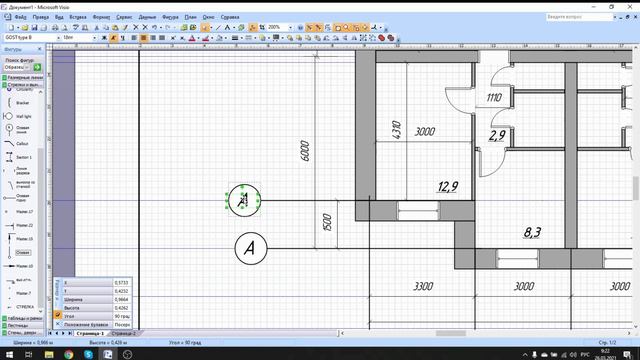This screenshot has width=640, height=360.
Task: Toggle bold text formatting
Action: tap(104, 38)
